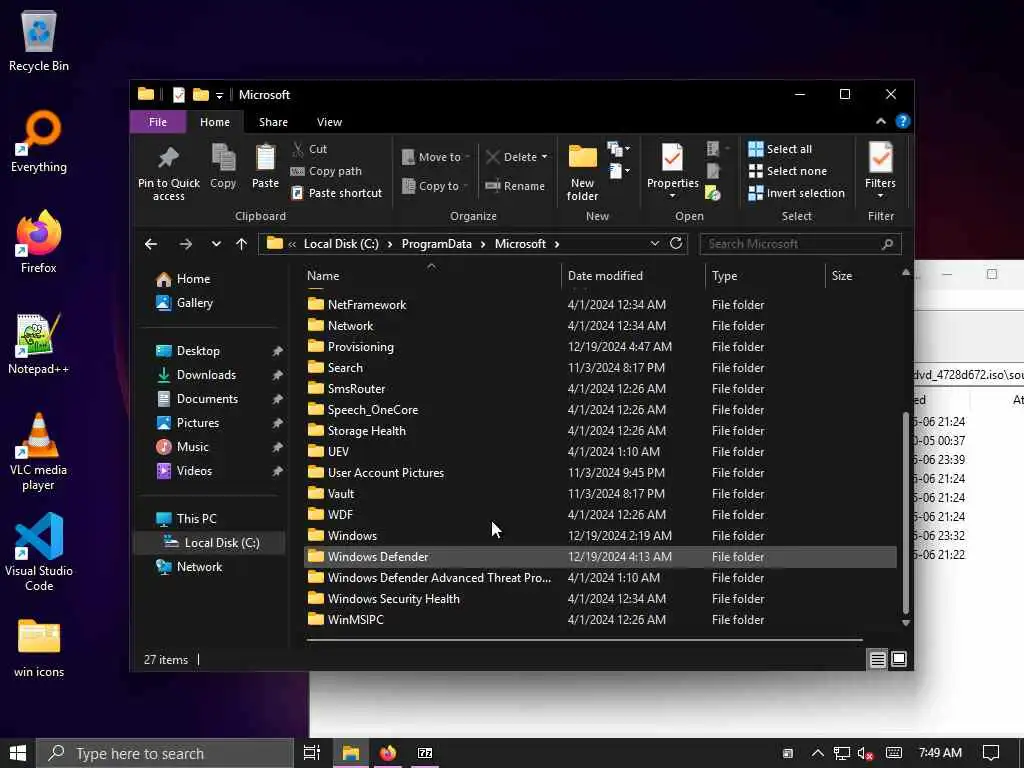This screenshot has height=768, width=1024.
Task: Click Visual Studio Code desktop icon
Action: [39, 552]
